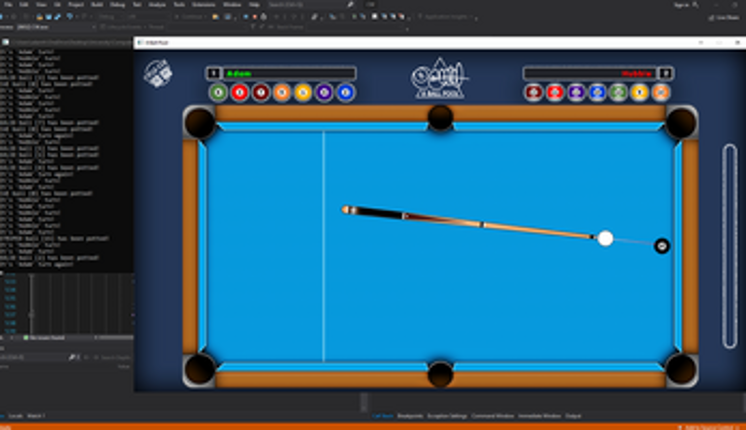Select the yellow striped ball in Robbie's row
This screenshot has height=430, width=746.
click(639, 92)
